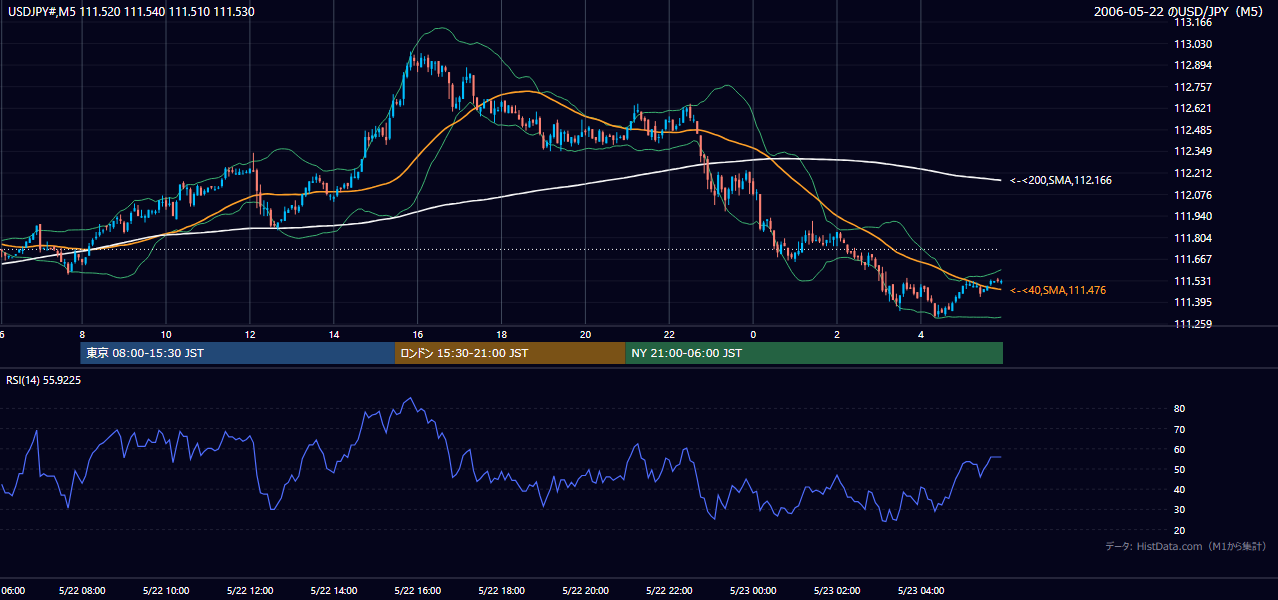Click price axis label 112.485
The image size is (1278, 600).
[x=1192, y=130]
